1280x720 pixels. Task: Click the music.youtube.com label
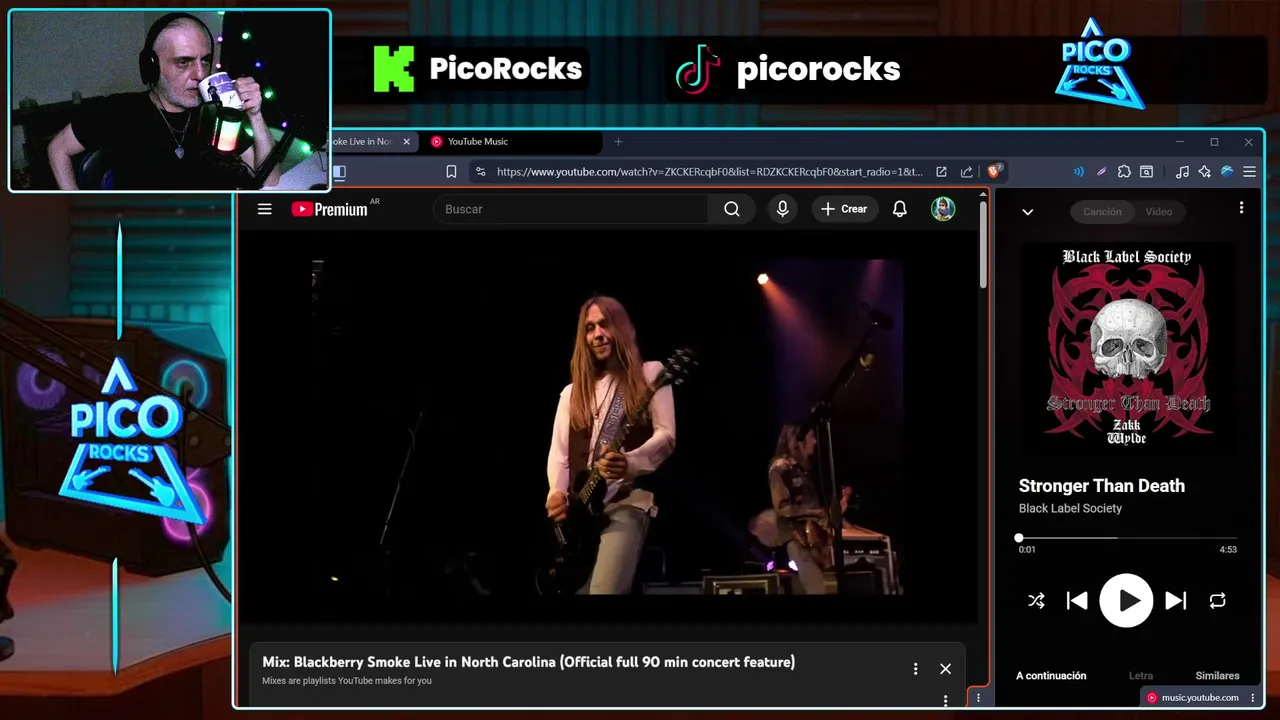coord(1200,698)
